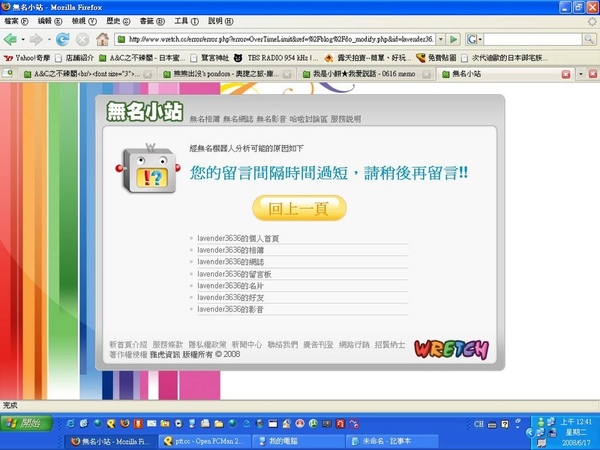Viewport: 600px width, 450px height.
Task: Switch to 我的電腦 taskbar window
Action: (x=298, y=441)
